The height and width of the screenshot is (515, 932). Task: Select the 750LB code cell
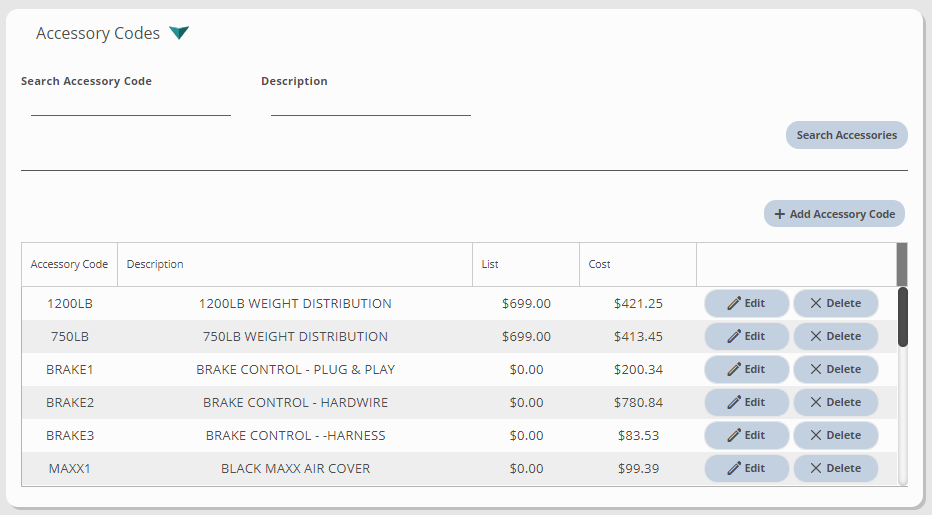pos(70,337)
